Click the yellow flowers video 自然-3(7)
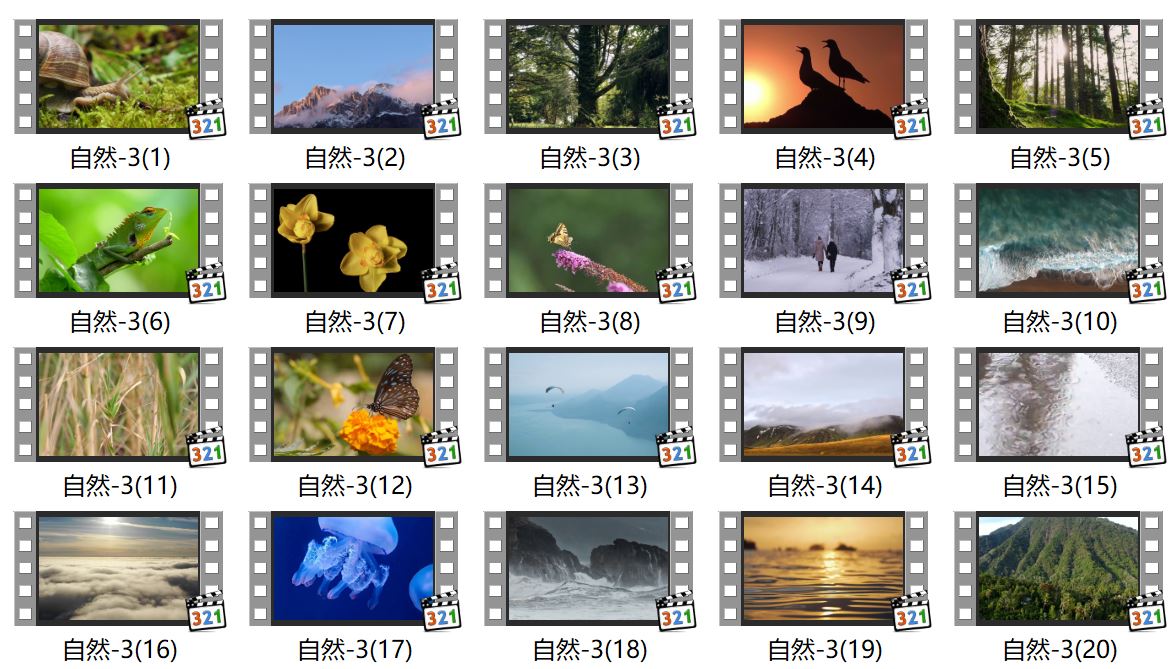Image resolution: width=1174 pixels, height=669 pixels. (353, 240)
